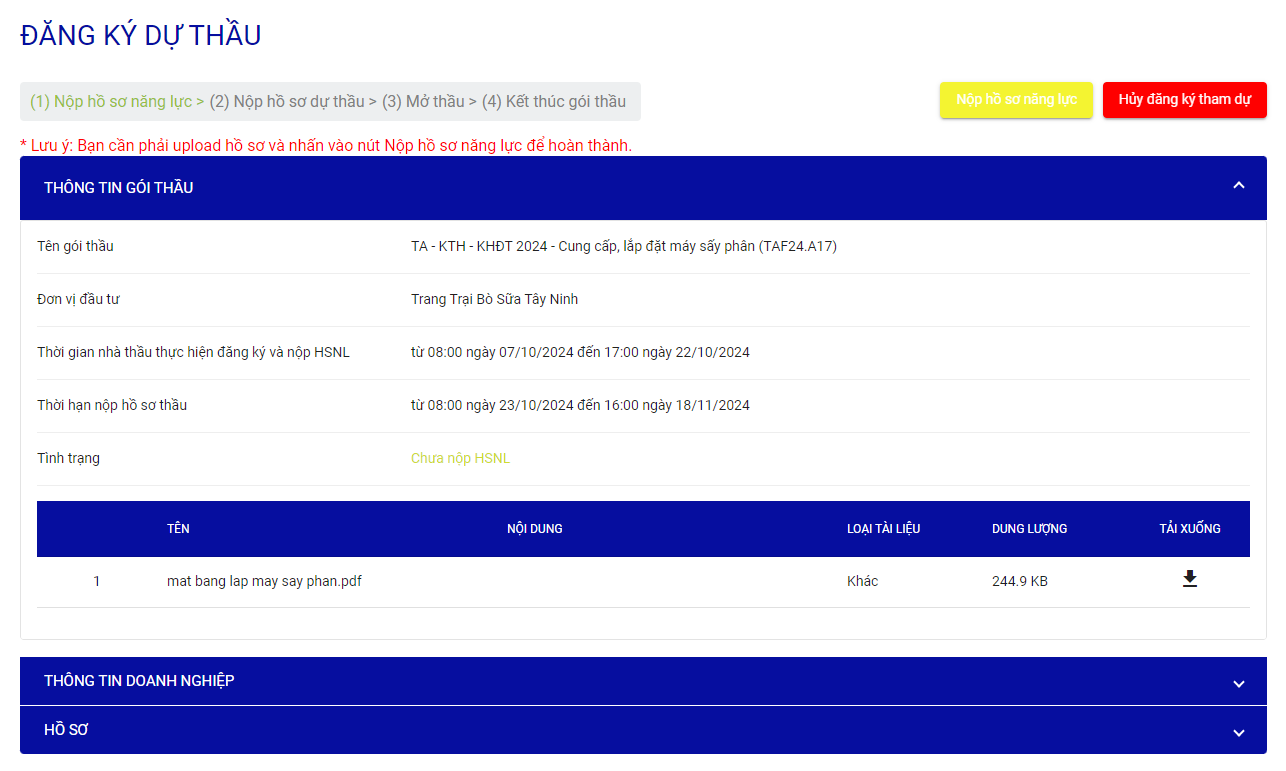Select step (4) Kết thúc gói thầu

point(554,102)
